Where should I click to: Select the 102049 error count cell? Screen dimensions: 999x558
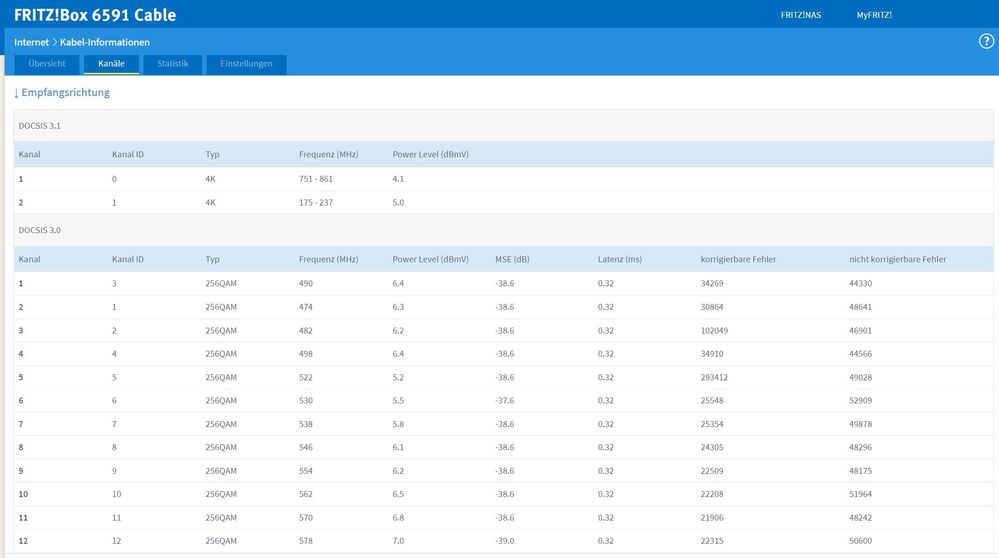click(716, 330)
